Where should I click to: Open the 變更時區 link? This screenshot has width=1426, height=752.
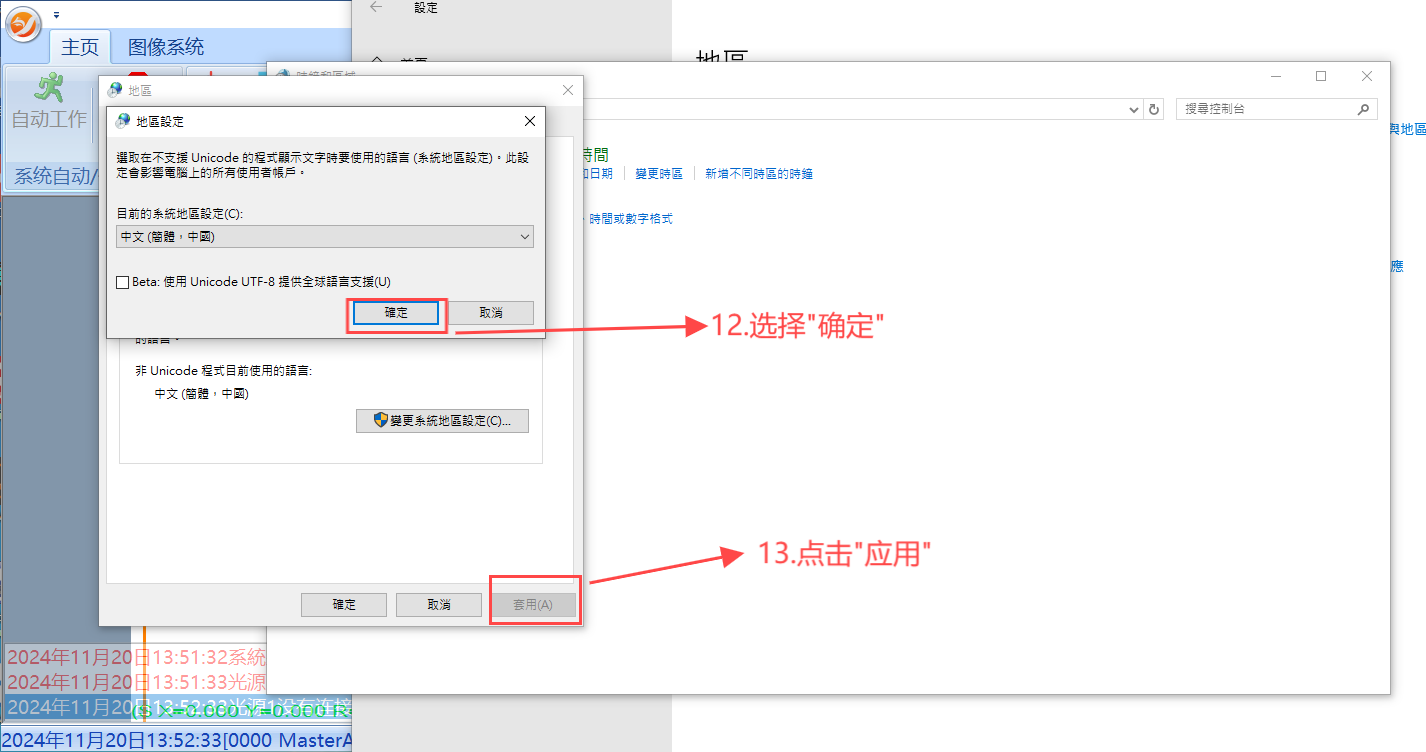tap(658, 174)
